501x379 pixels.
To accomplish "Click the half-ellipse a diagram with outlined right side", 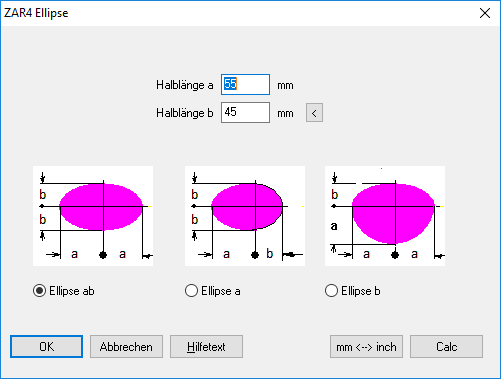I will click(x=245, y=216).
